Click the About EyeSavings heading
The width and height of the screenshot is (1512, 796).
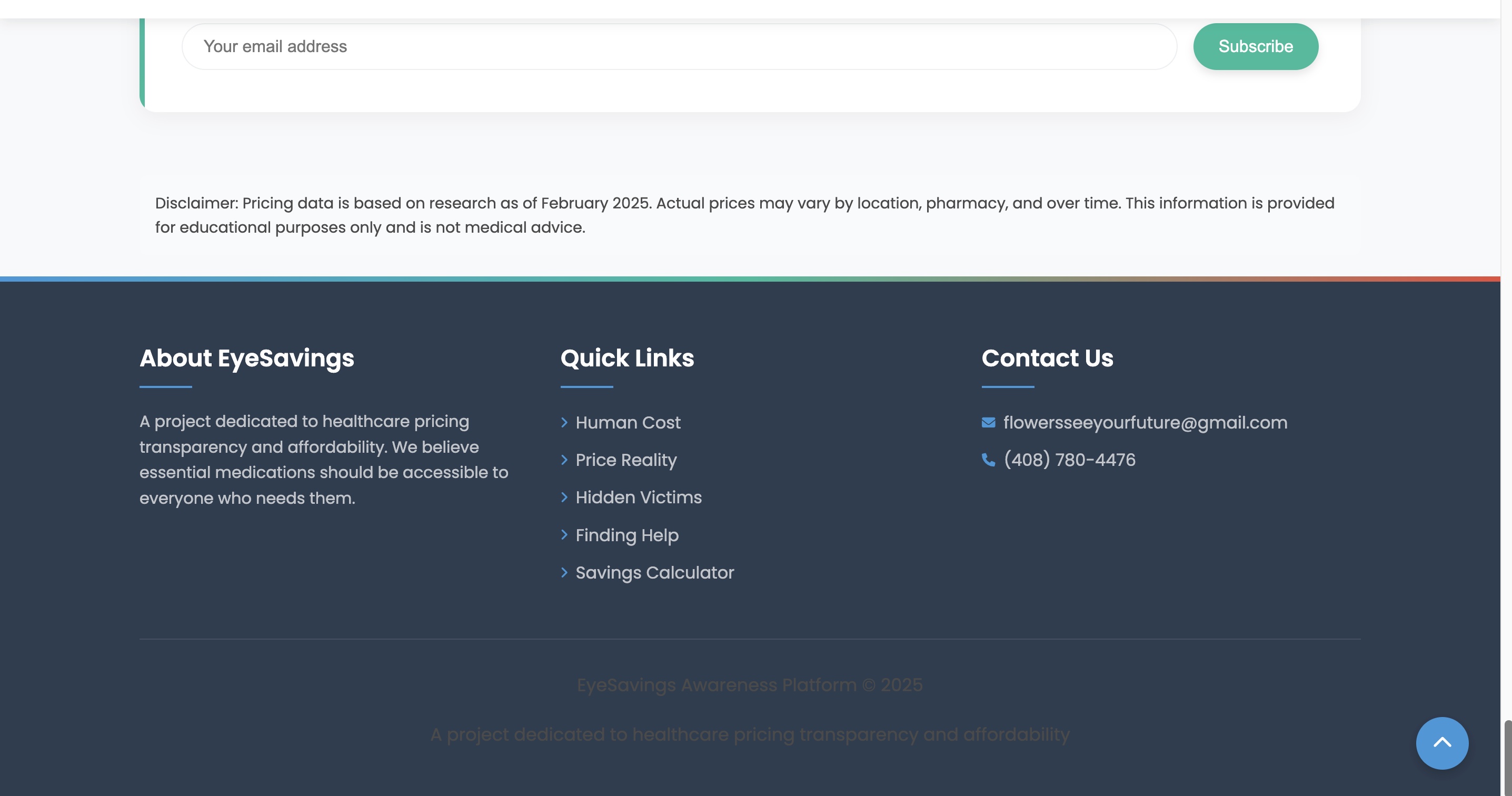coord(246,358)
